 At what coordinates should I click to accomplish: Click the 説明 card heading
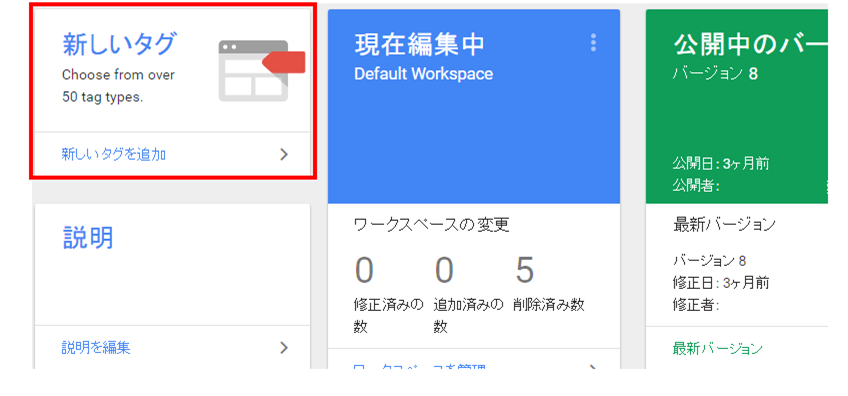(x=88, y=237)
